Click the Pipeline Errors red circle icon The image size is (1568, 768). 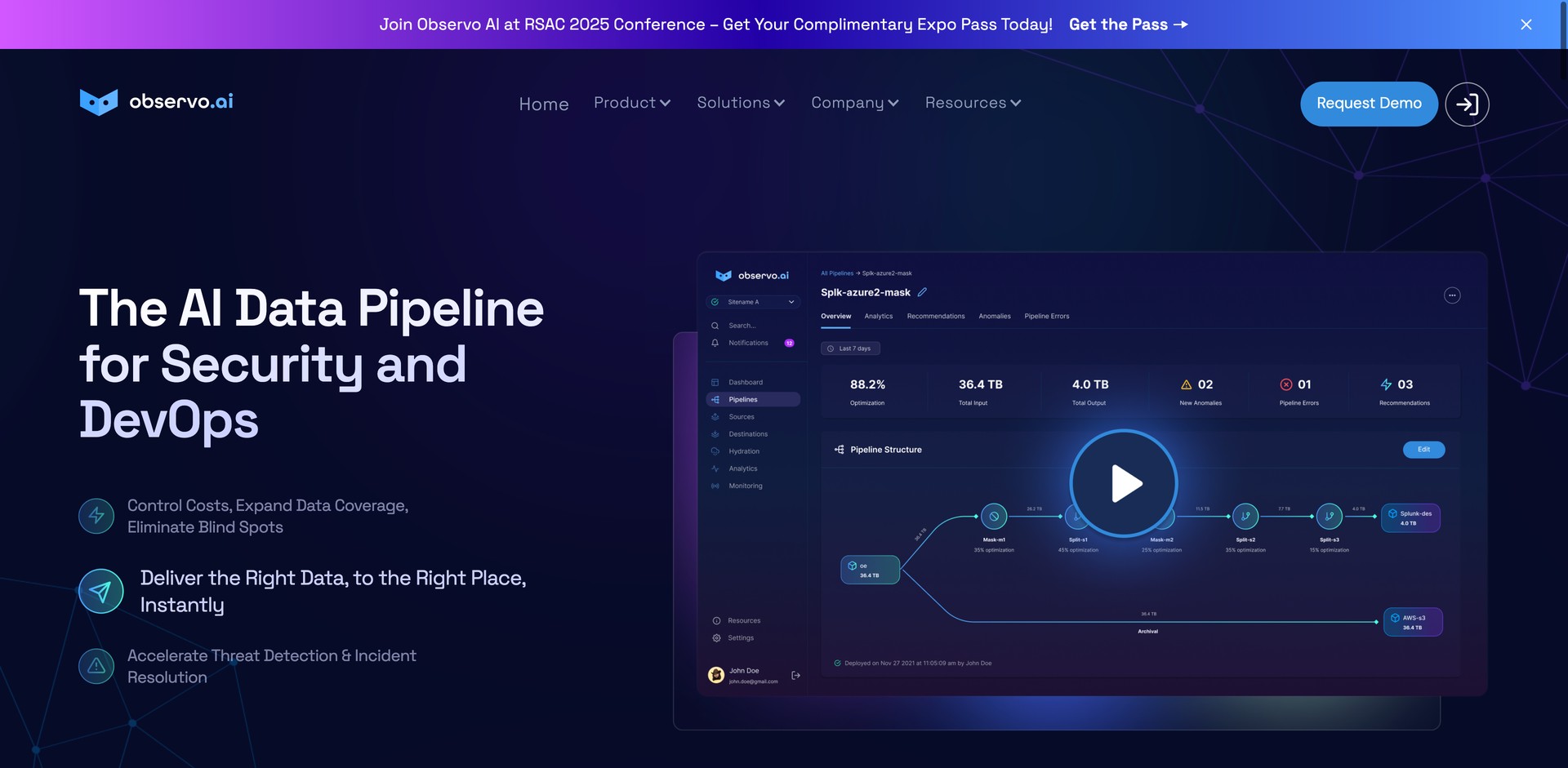(1286, 384)
